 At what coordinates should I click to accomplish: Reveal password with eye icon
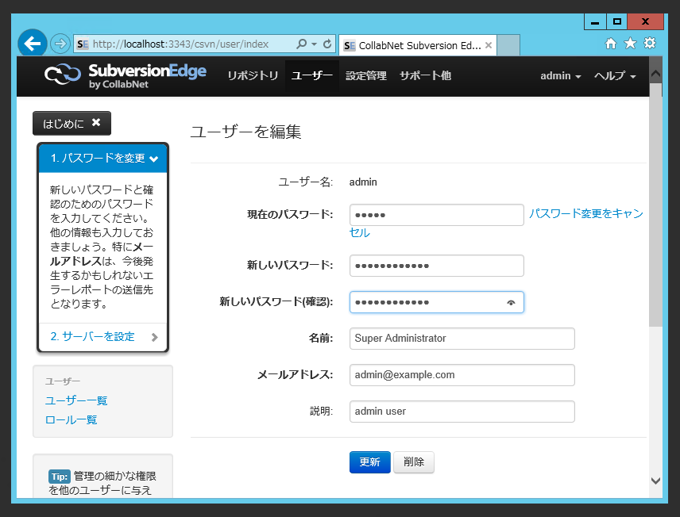pyautogui.click(x=511, y=302)
